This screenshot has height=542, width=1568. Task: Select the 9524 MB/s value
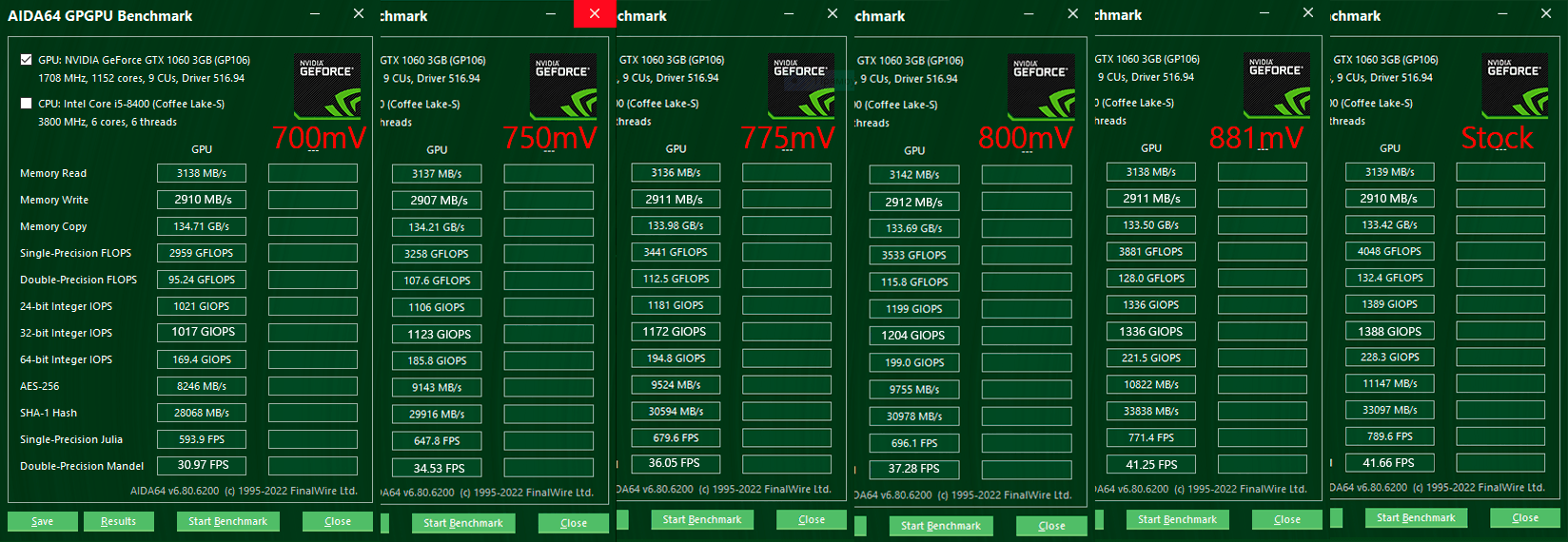[x=676, y=385]
